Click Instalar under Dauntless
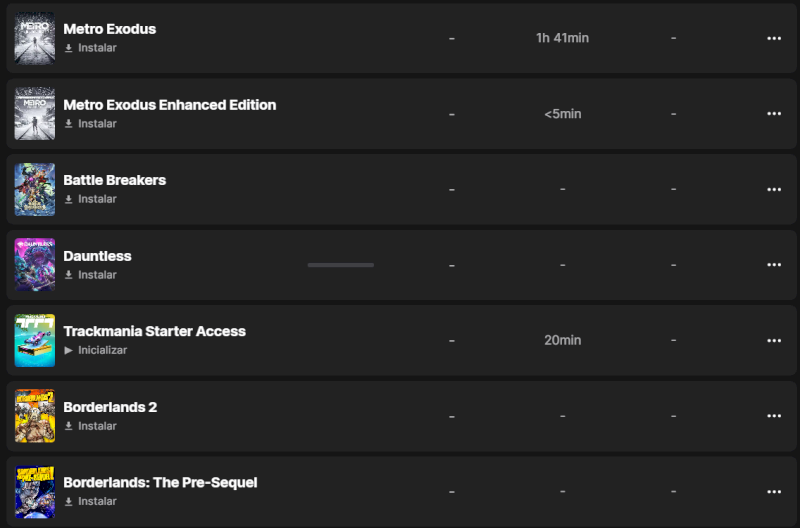Viewport: 800px width, 528px height. point(97,275)
